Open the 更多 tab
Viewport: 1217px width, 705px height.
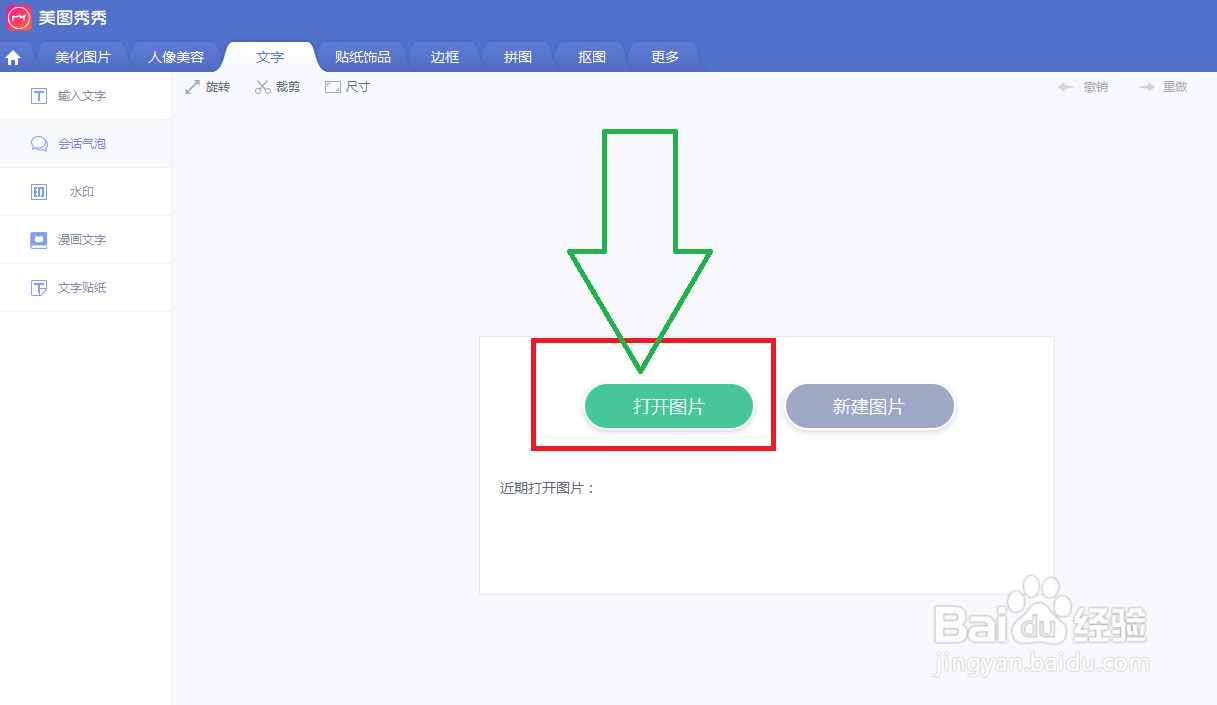click(665, 57)
